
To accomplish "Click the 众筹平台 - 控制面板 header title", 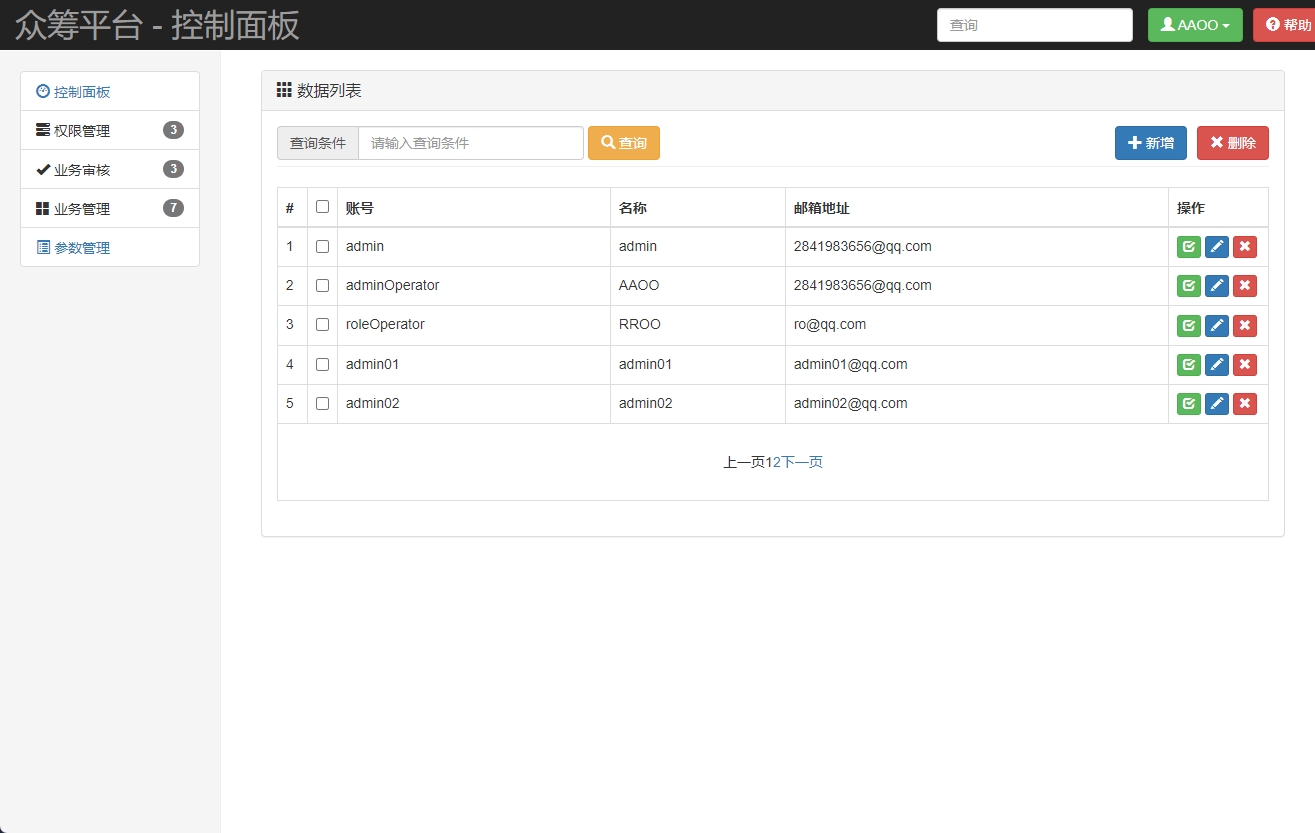I will point(157,25).
